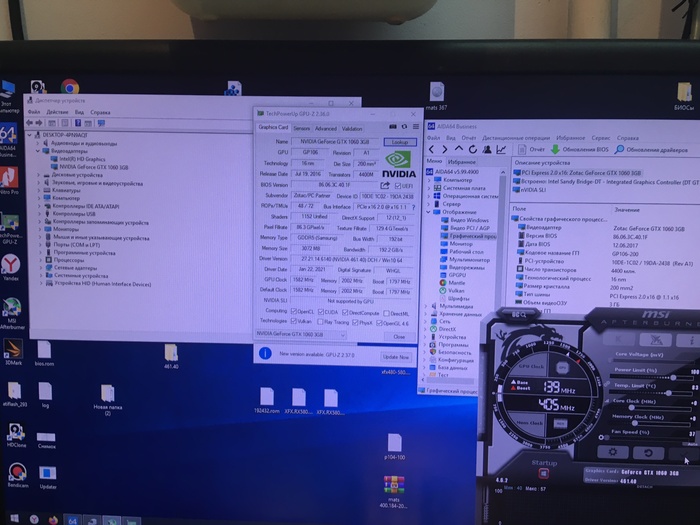
Task: Open Сервис menu in AIDA64
Action: 600,138
